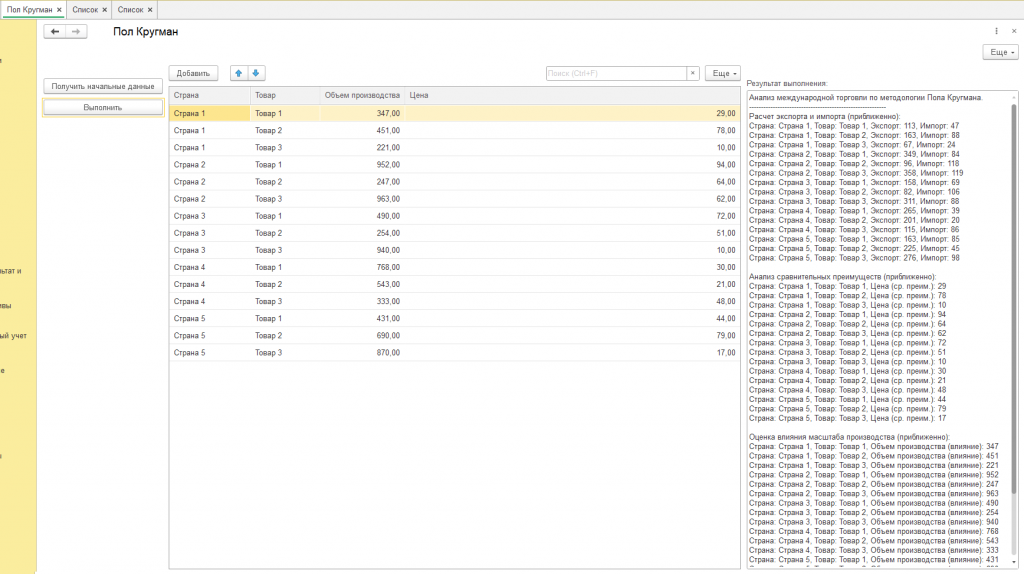
Task: Sort by the Товар column header
Action: 285,95
